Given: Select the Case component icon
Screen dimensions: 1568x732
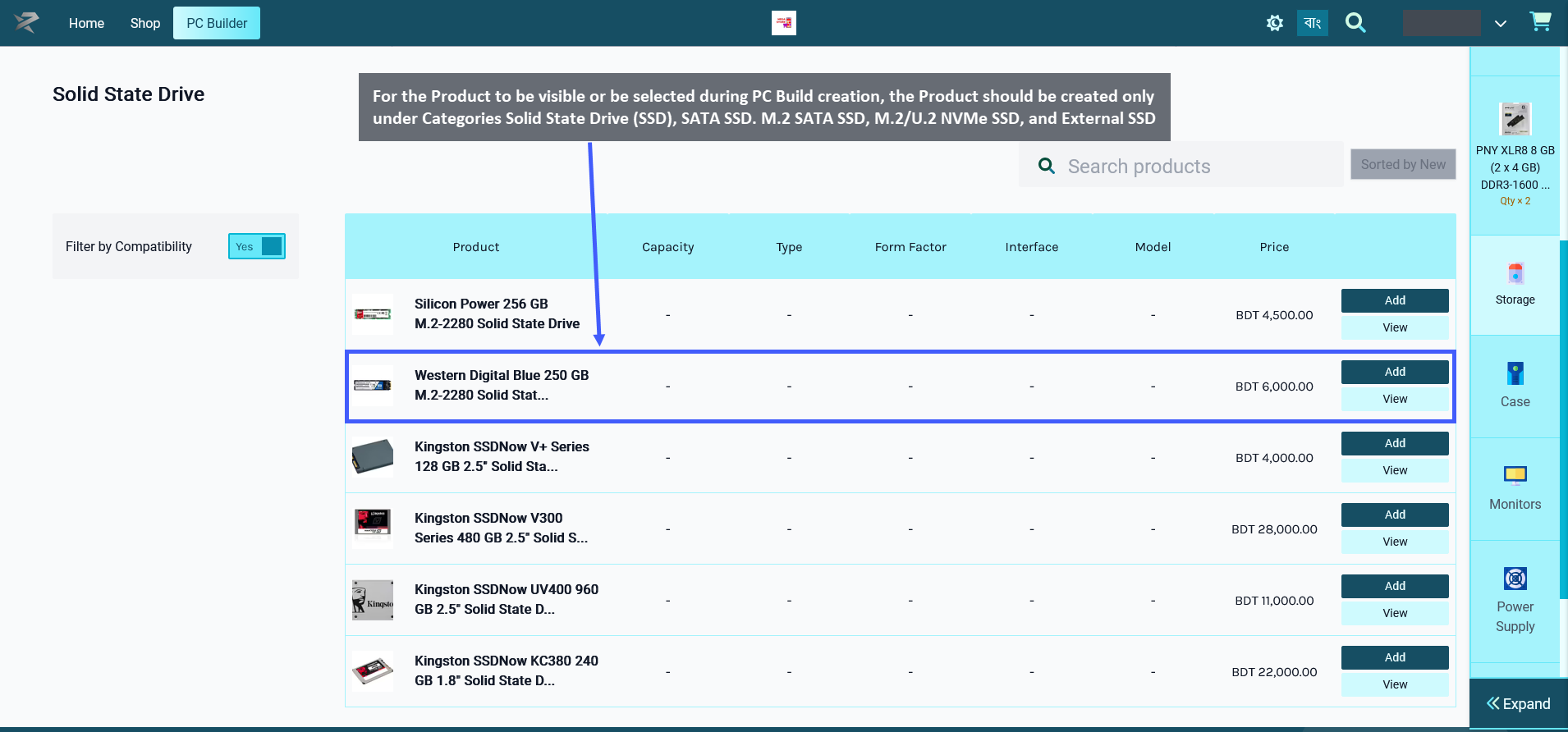Looking at the screenshot, I should click(1515, 374).
